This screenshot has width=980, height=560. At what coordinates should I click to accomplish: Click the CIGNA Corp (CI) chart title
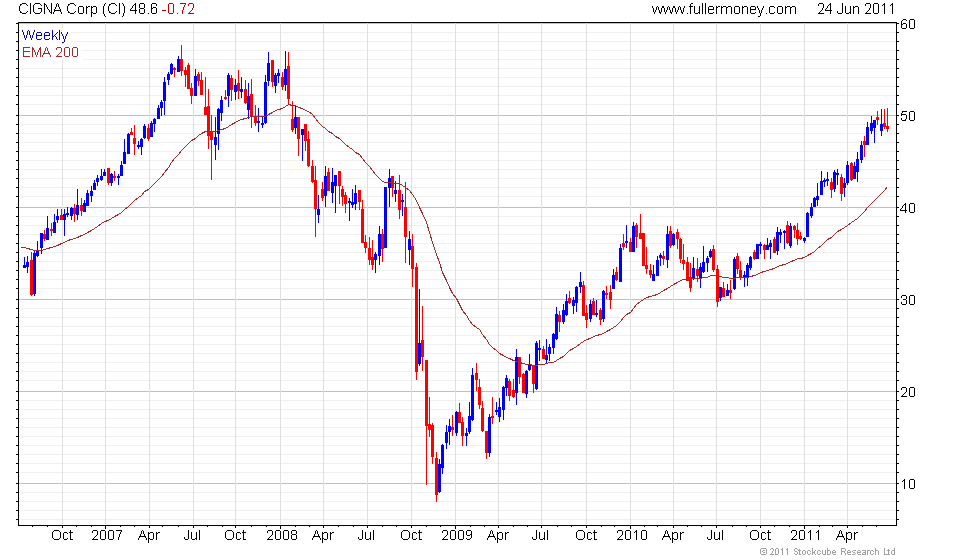click(106, 9)
